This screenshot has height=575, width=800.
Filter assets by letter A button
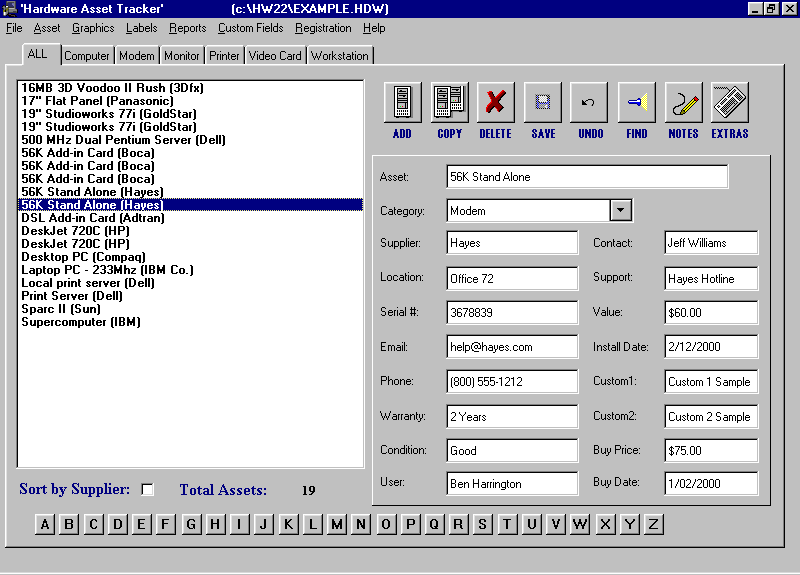coord(45,524)
